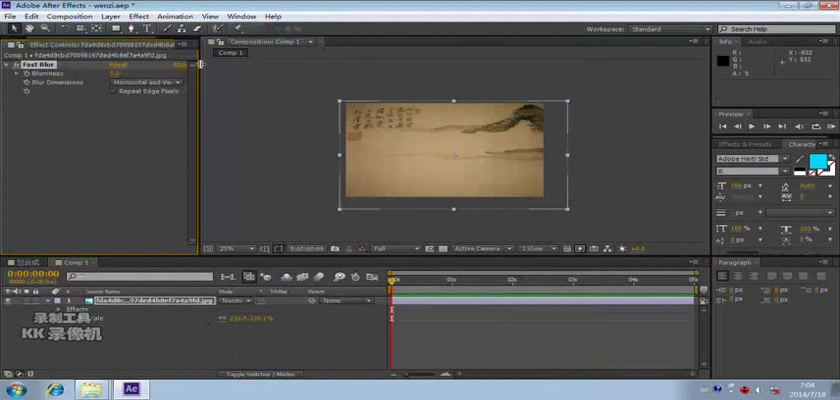Viewport: 840px width, 400px height.
Task: Open Show Channel color management button
Action: [x=363, y=249]
